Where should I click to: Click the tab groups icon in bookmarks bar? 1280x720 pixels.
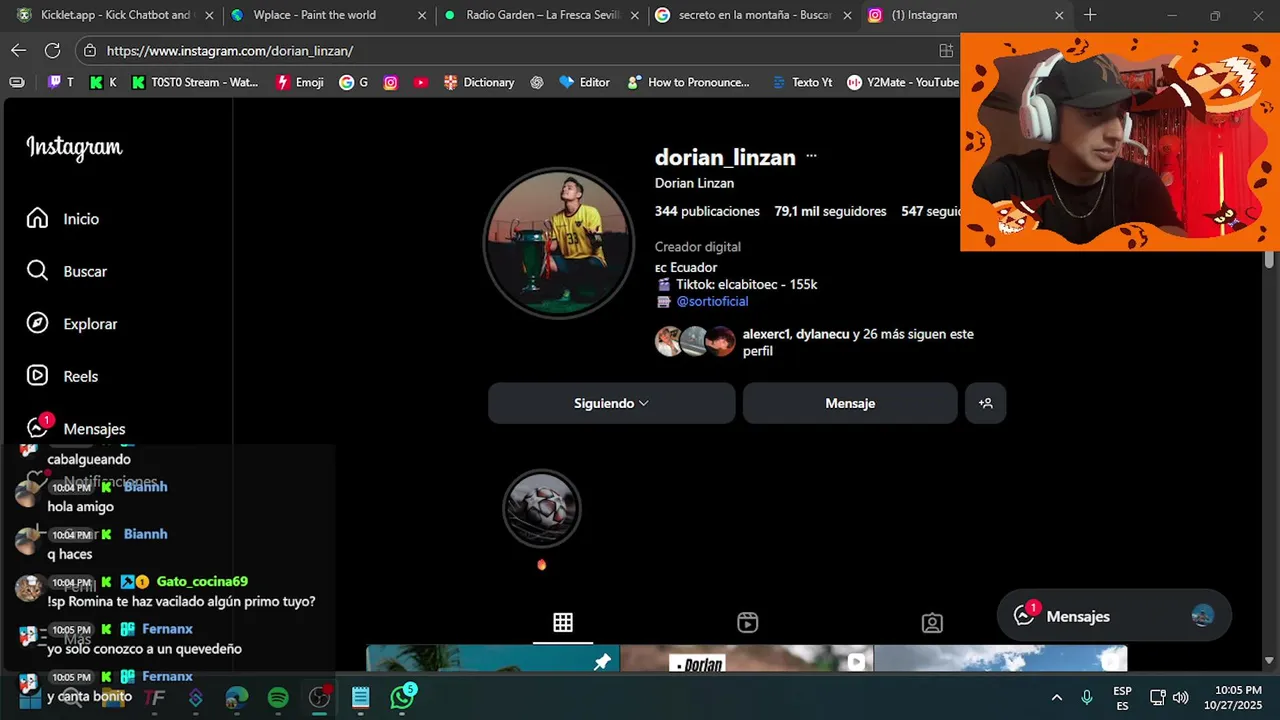pyautogui.click(x=17, y=82)
